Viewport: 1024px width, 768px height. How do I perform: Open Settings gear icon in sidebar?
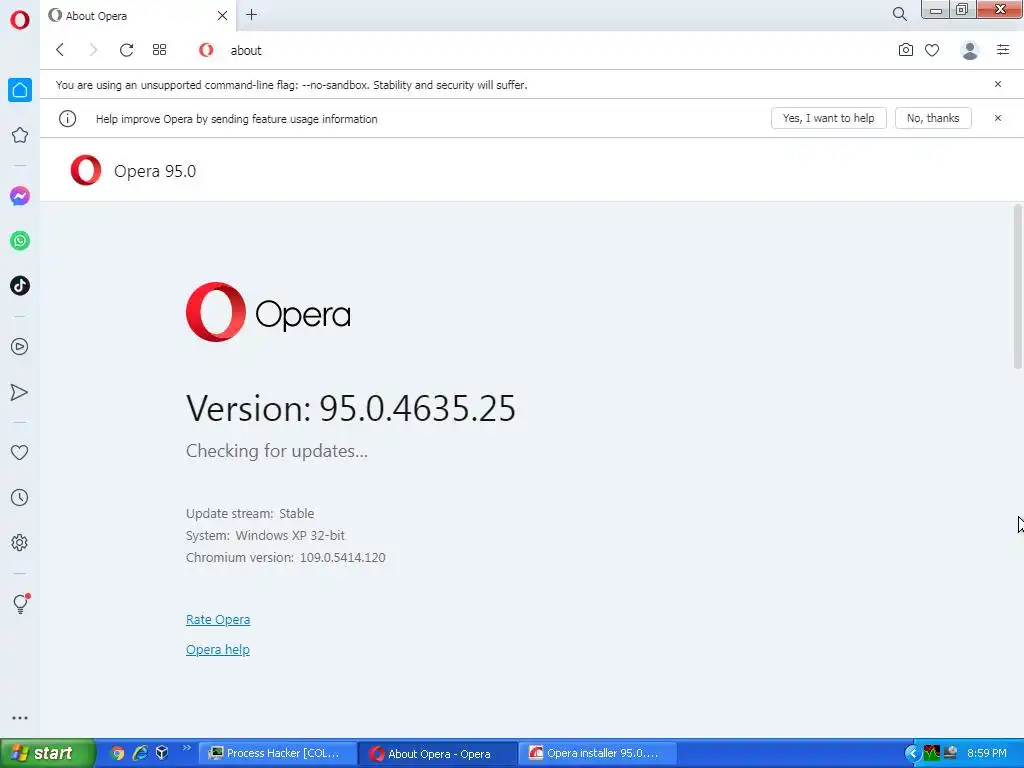pyautogui.click(x=20, y=543)
